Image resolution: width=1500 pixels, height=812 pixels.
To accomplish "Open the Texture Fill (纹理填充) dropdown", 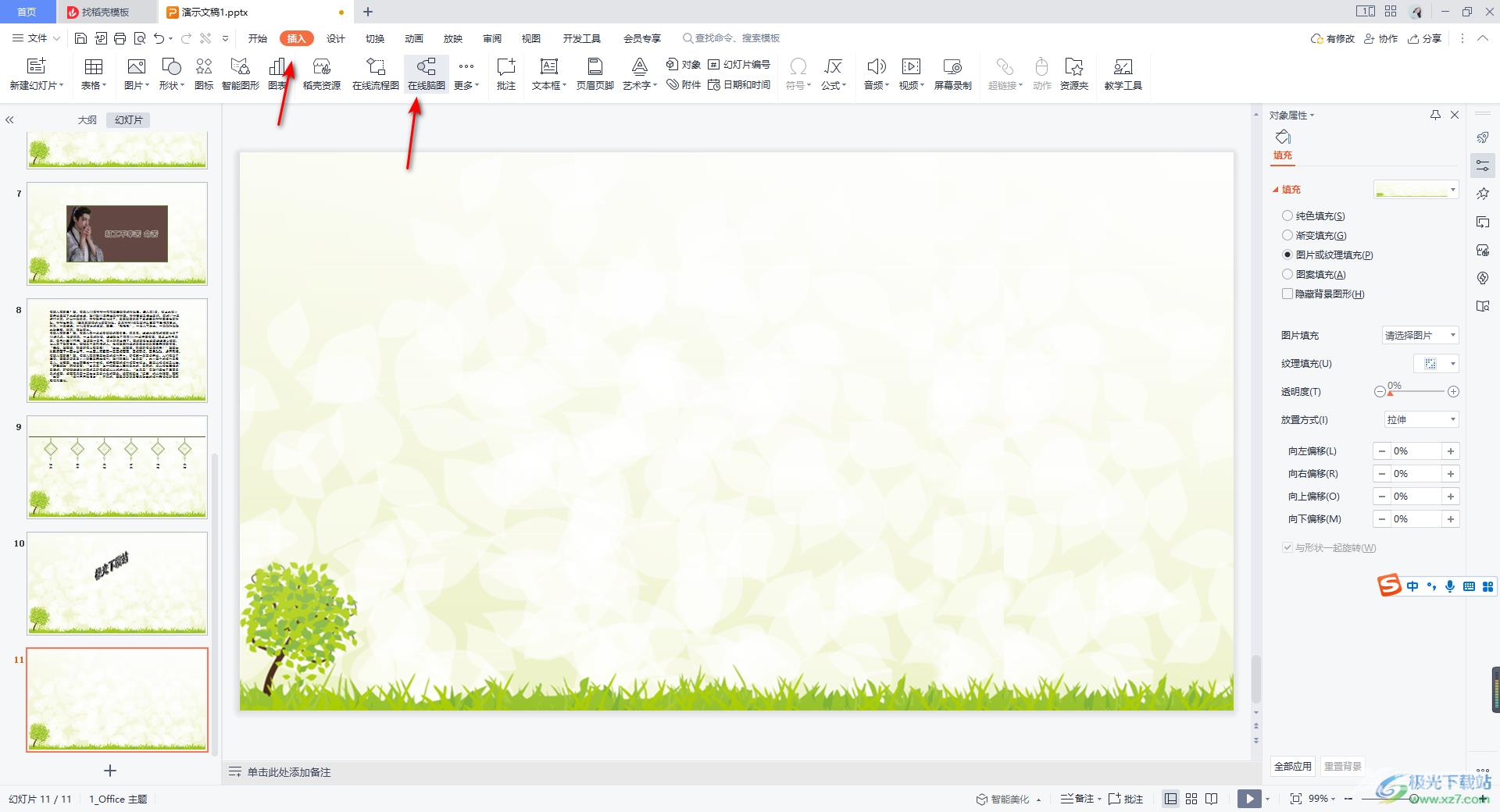I will (1436, 363).
